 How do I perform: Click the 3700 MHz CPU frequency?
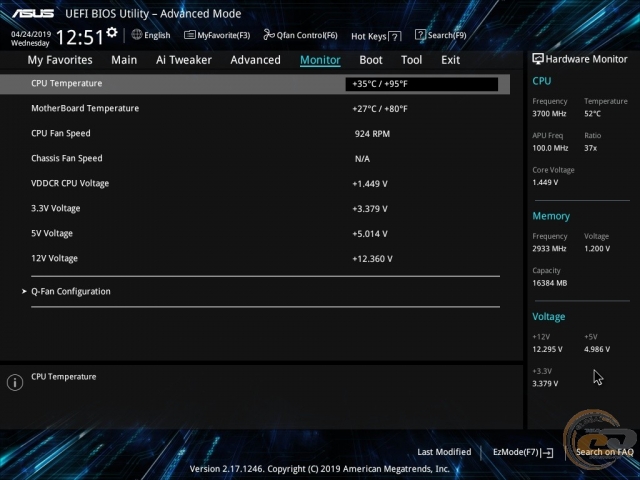tap(549, 114)
